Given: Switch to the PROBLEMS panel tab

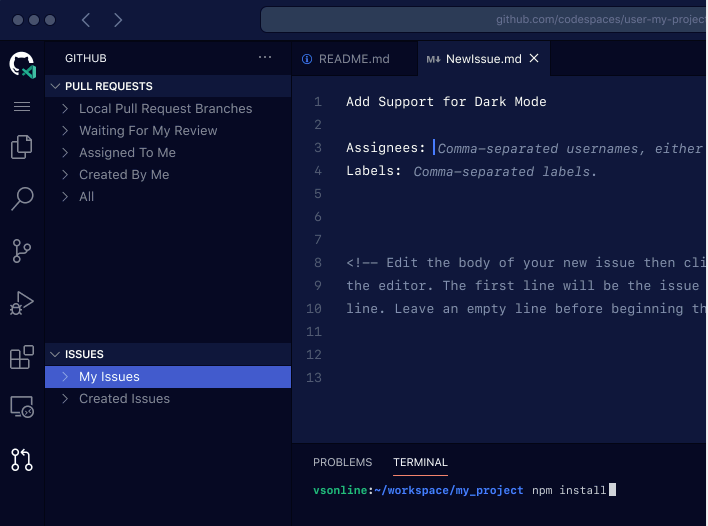Looking at the screenshot, I should (x=343, y=462).
